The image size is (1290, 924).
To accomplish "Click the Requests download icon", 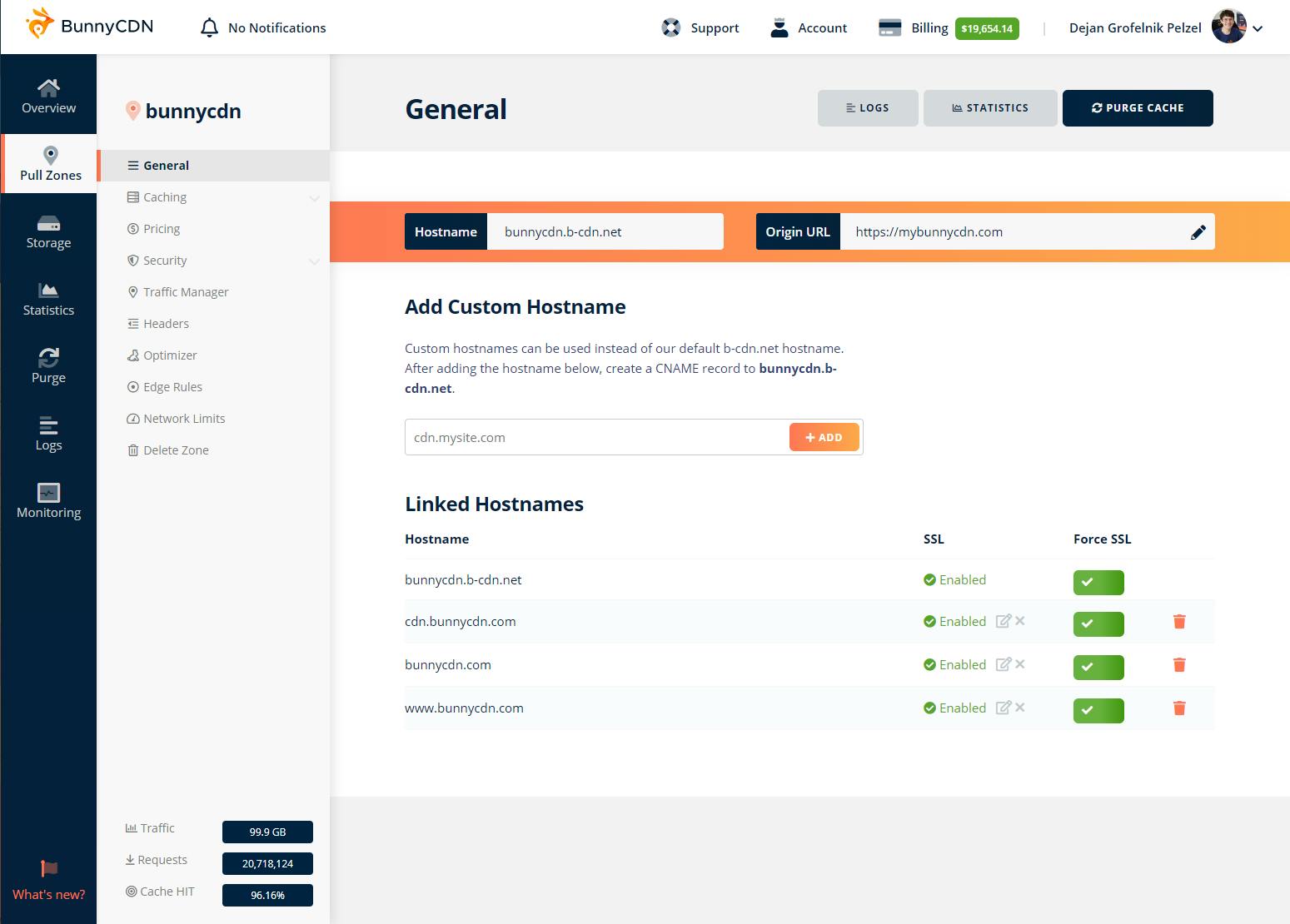I will pyautogui.click(x=130, y=860).
